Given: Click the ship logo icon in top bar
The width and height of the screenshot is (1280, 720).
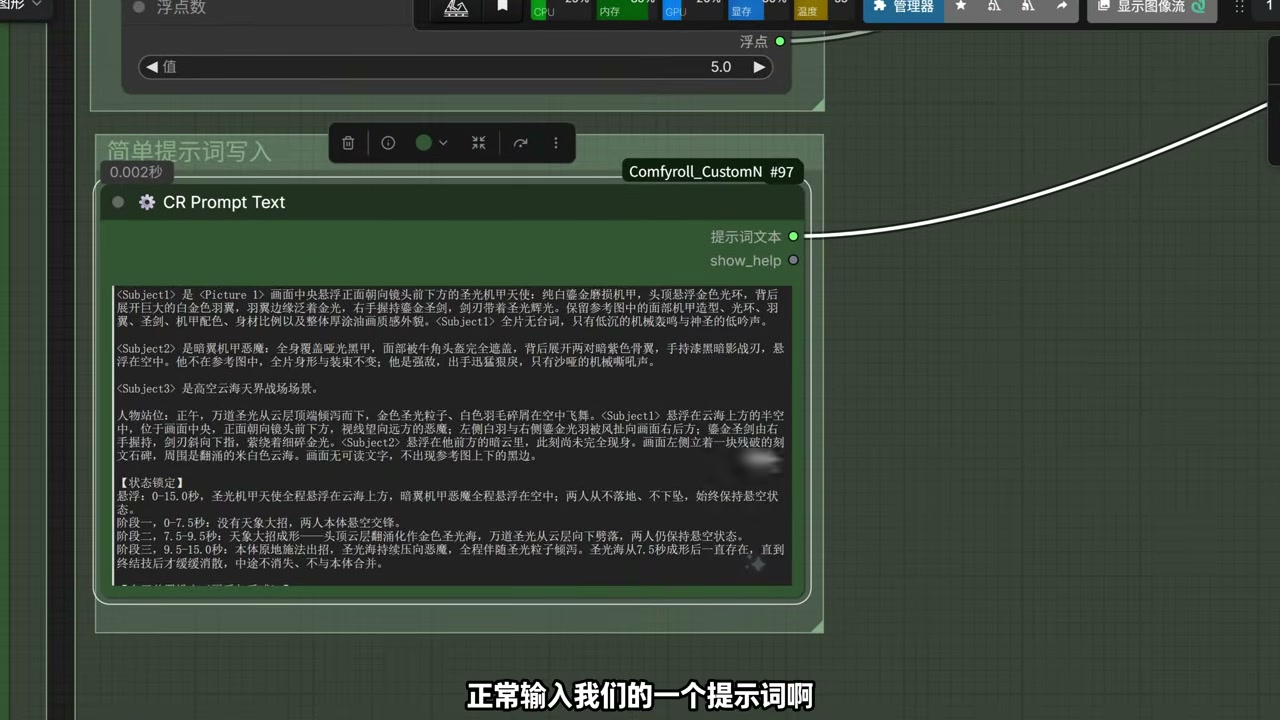Looking at the screenshot, I should (x=455, y=8).
